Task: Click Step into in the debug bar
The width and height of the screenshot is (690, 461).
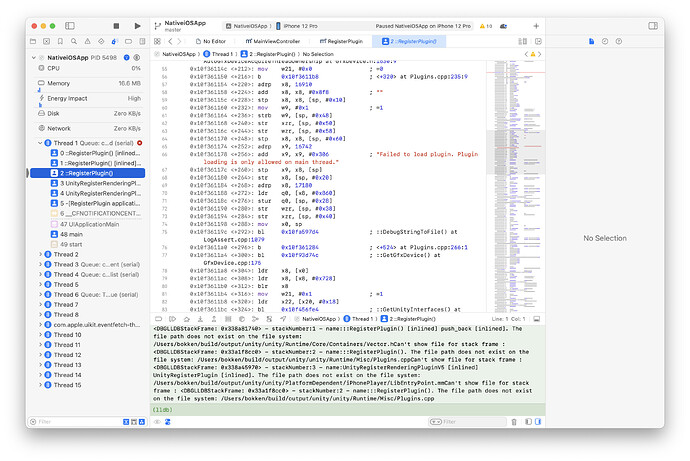Action: [200, 319]
